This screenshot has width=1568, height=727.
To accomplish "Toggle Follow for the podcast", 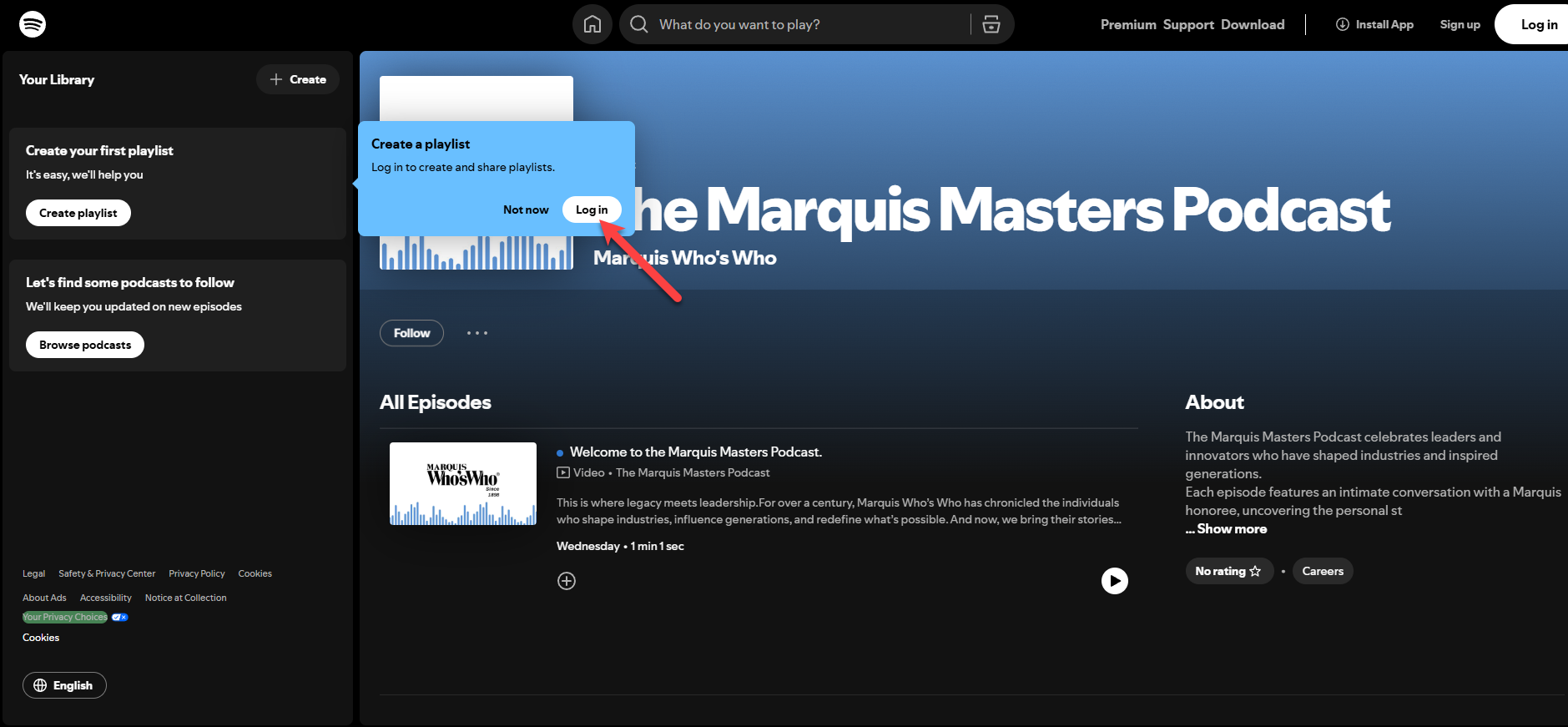I will 411,333.
